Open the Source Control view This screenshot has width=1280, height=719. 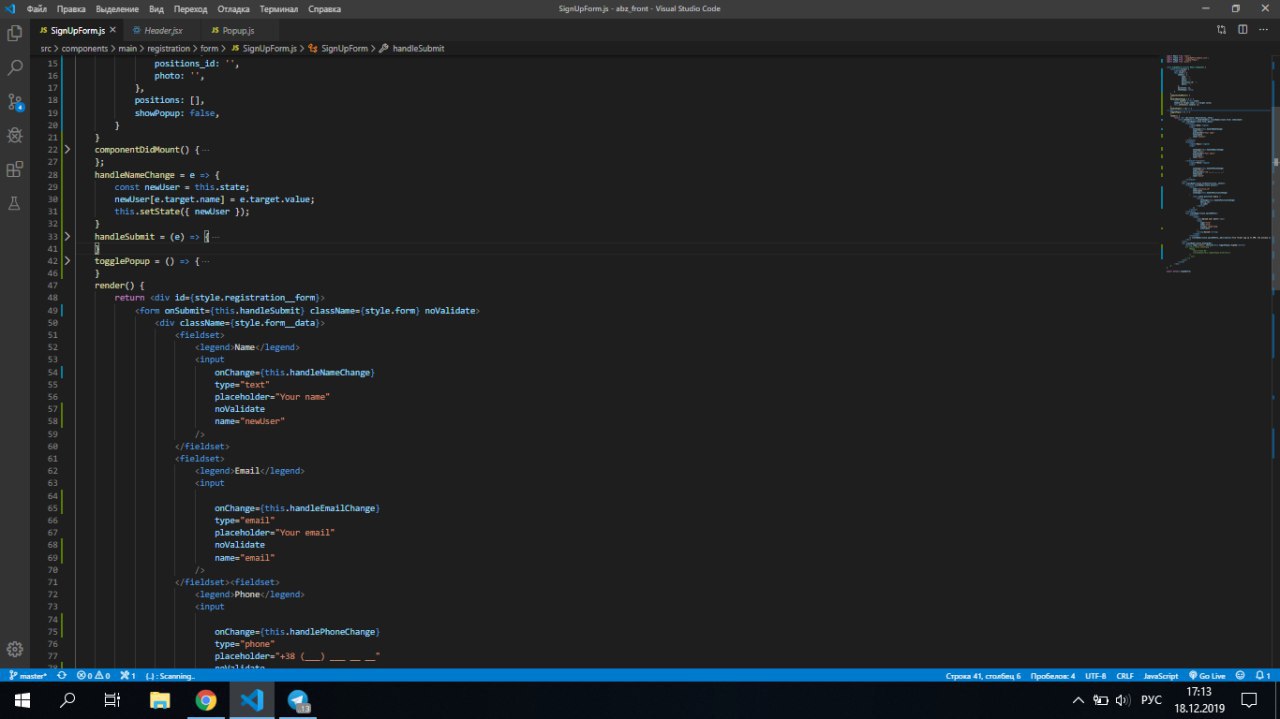[15, 102]
